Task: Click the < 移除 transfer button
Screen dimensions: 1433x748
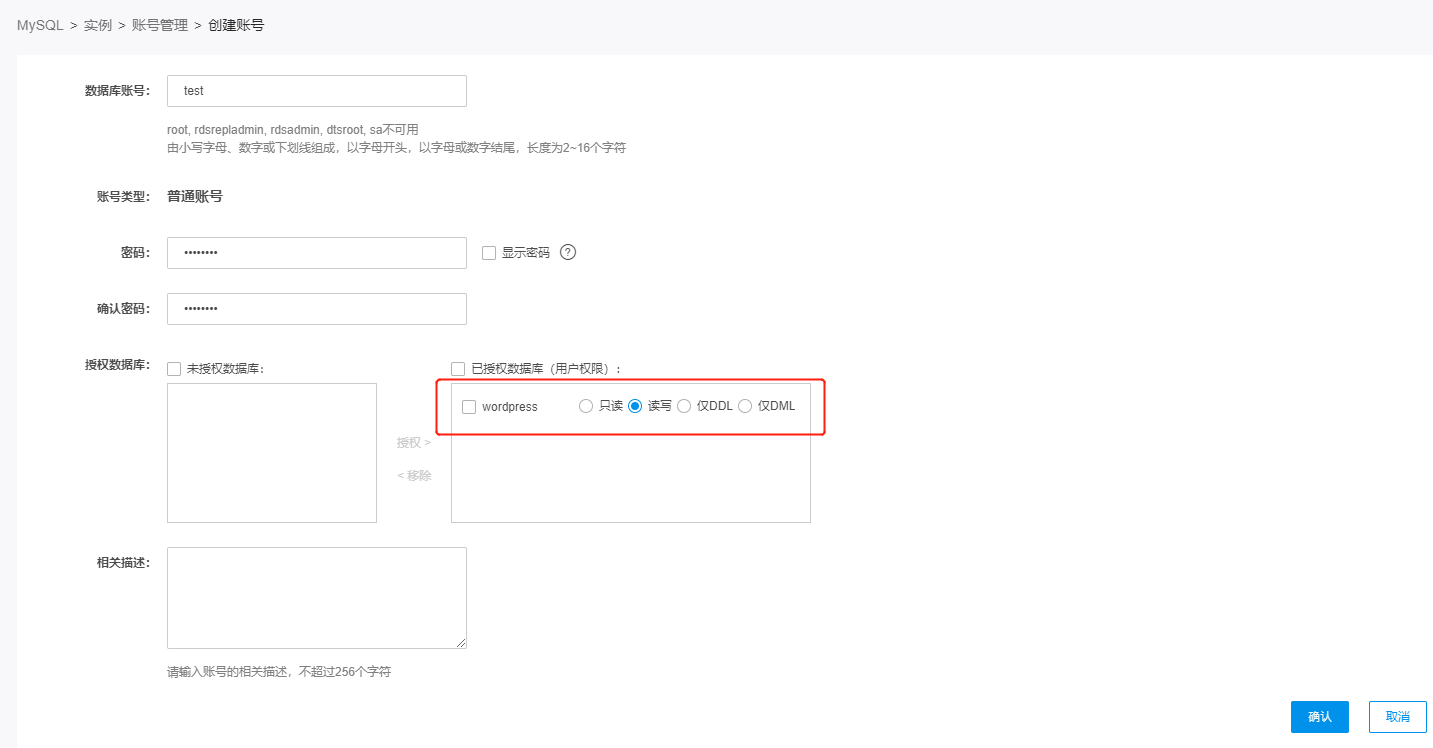Action: 414,476
